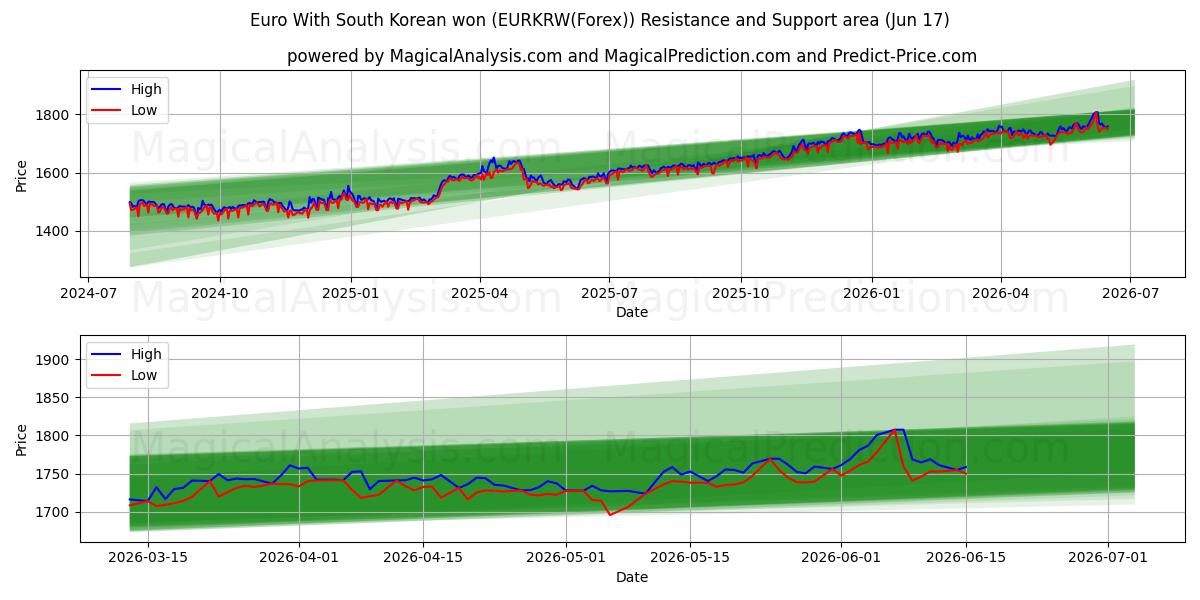This screenshot has width=1200, height=600.
Task: Click the 2025-07 tick label on upper chart
Action: pos(610,294)
